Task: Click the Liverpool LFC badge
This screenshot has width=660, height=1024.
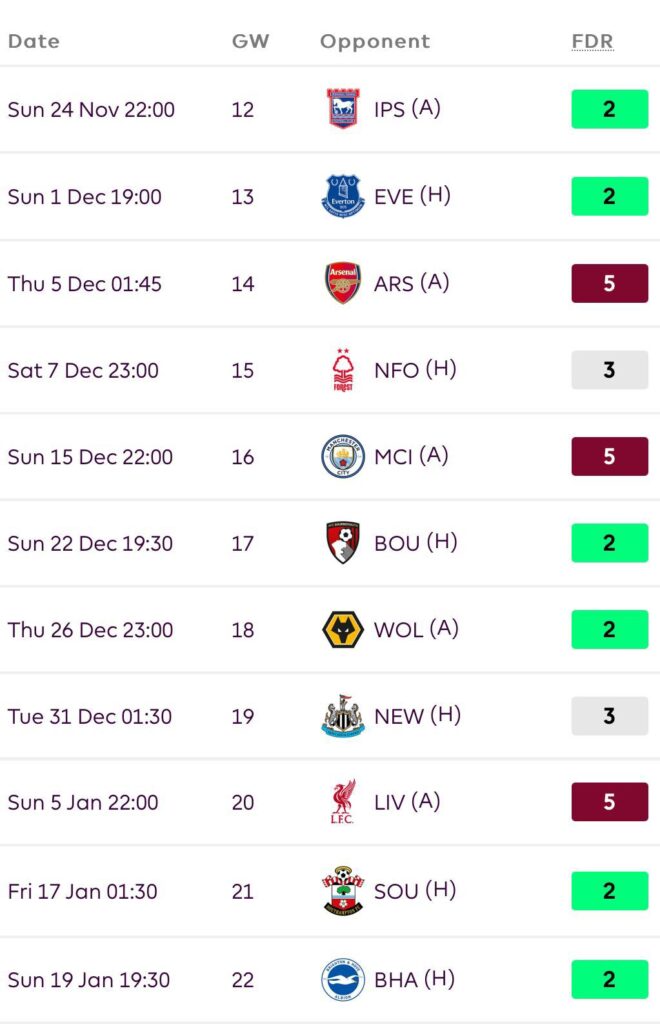Action: click(343, 802)
